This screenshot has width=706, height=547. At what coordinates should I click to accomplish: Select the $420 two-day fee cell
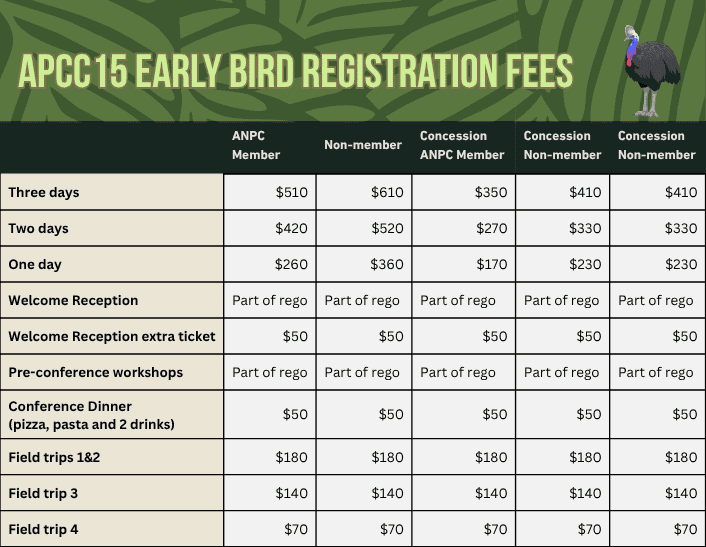(291, 228)
